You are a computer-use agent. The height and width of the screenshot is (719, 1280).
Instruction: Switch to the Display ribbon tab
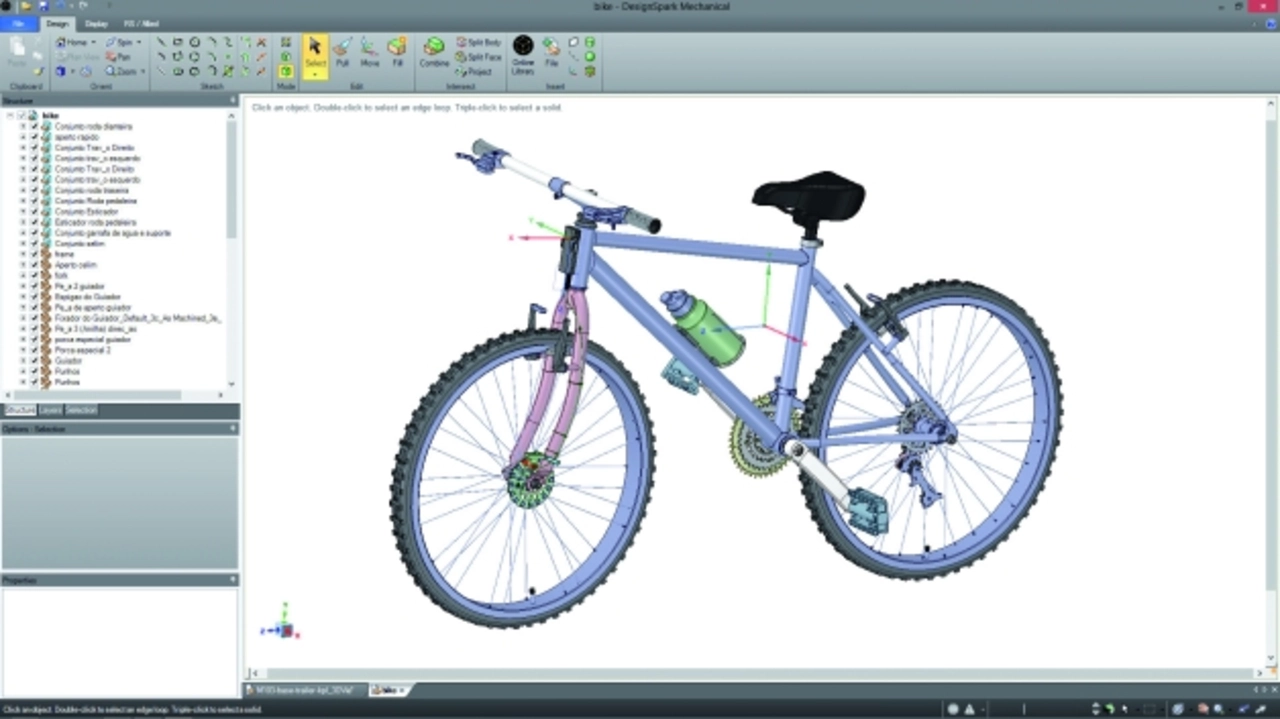coord(96,23)
